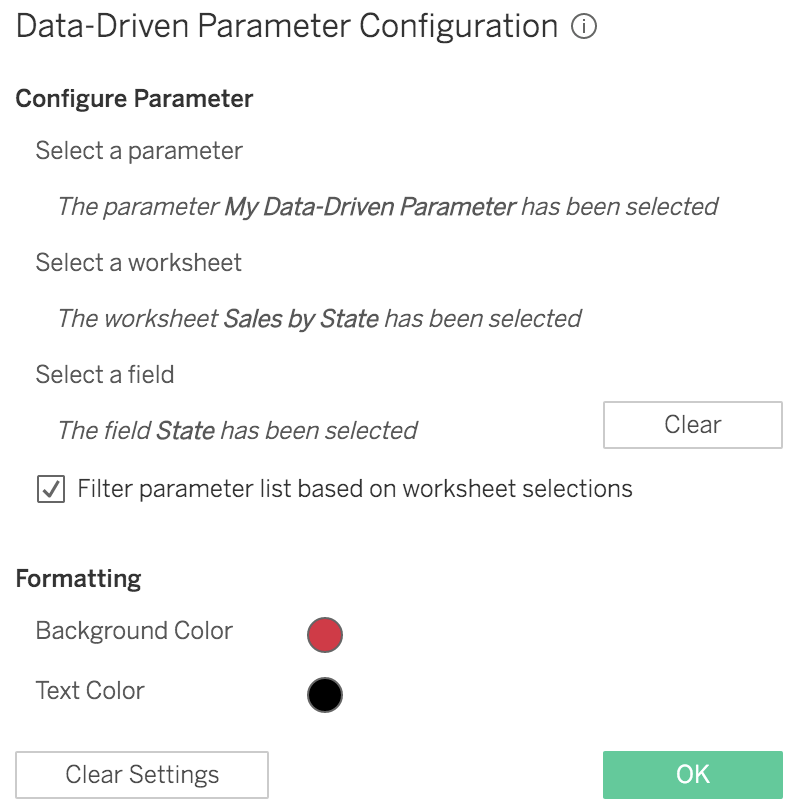The height and width of the screenshot is (812, 791).
Task: Confirm the configuration with OK
Action: click(693, 775)
